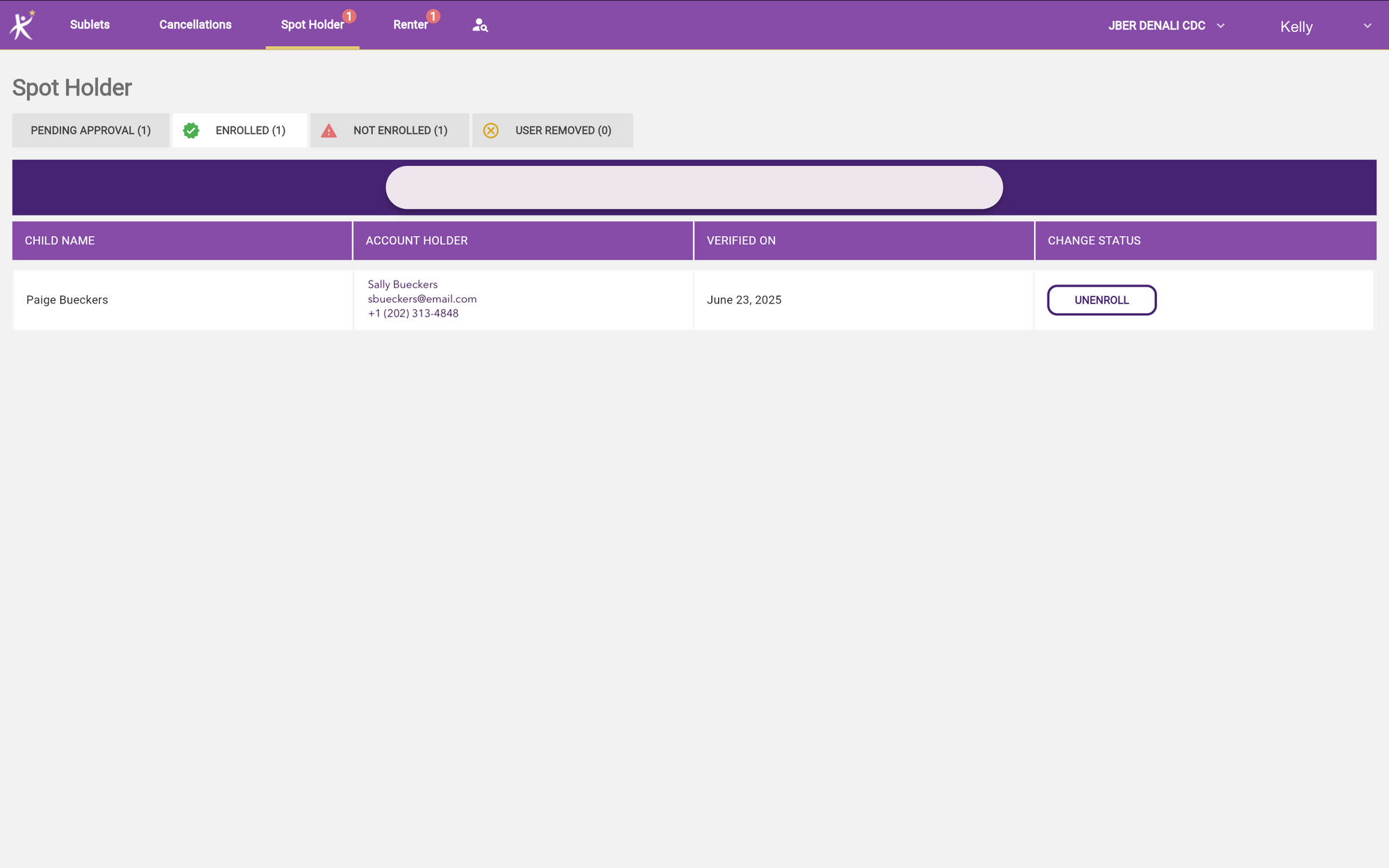Open the user search icon in navbar
The image size is (1389, 868).
coord(480,25)
